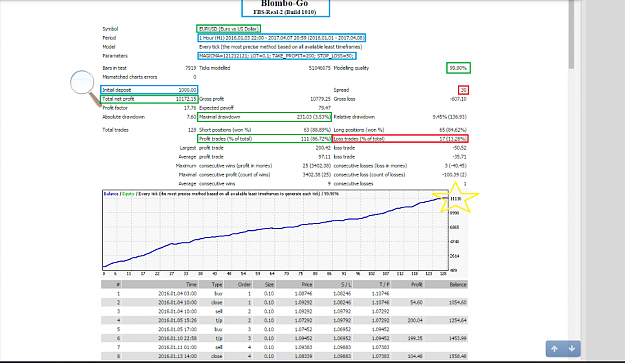The height and width of the screenshot is (363, 625).
Task: Select average profit trade value '97.11'
Action: point(324,157)
